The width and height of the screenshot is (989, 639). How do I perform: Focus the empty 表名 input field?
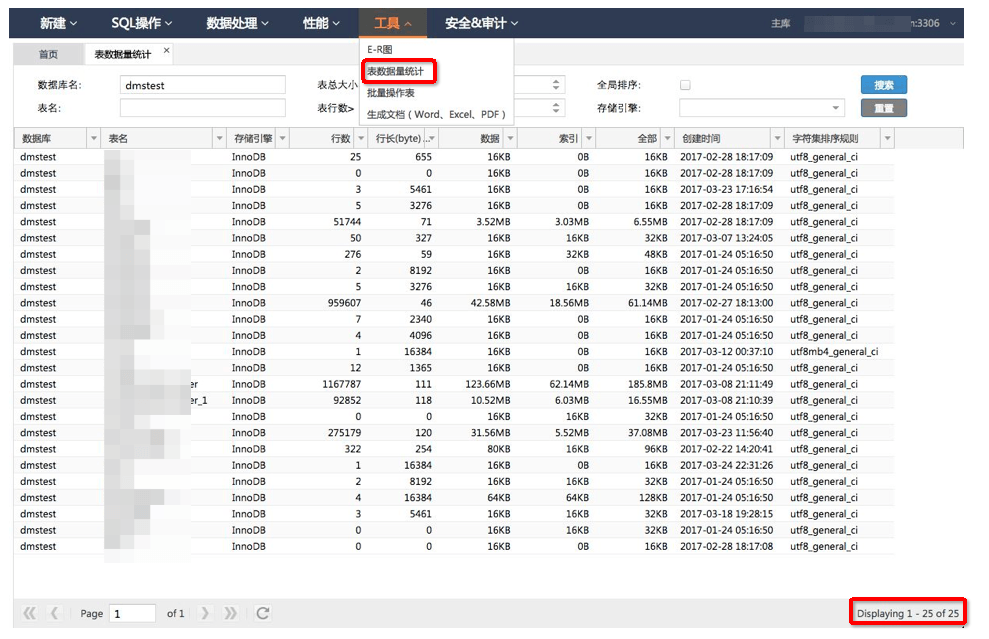point(202,108)
